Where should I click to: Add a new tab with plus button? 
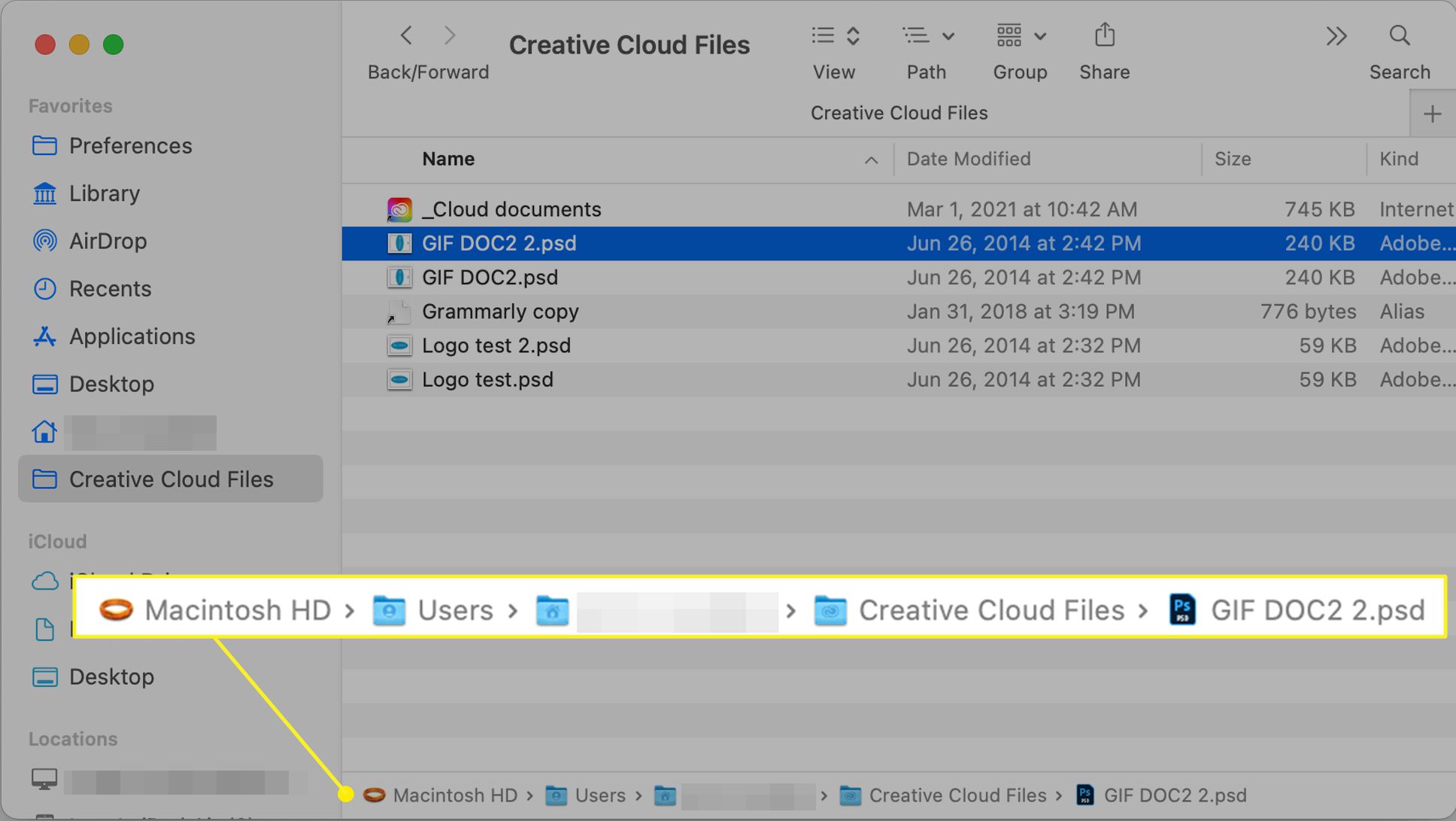click(x=1432, y=114)
